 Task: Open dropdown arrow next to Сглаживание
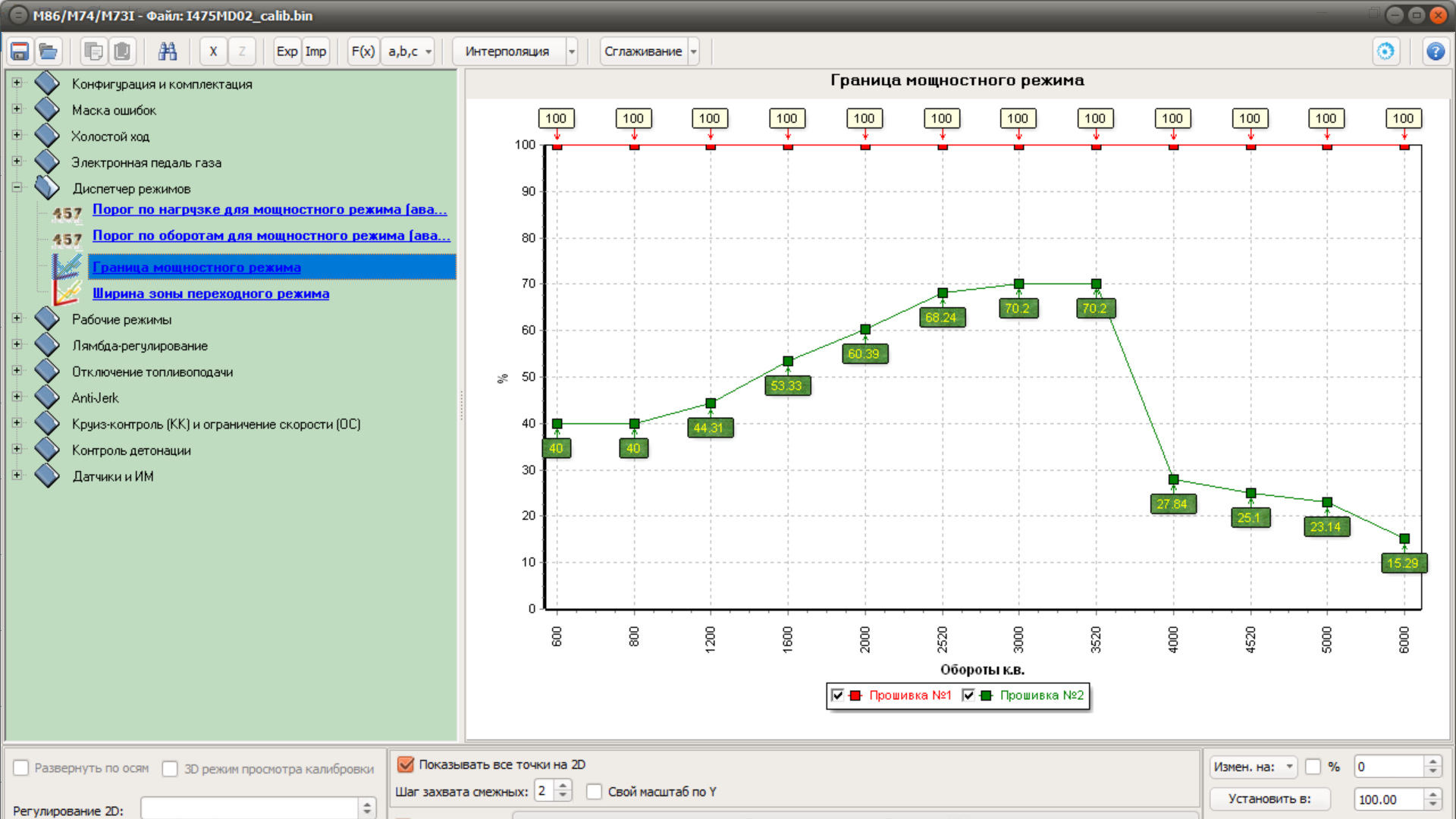click(x=693, y=52)
